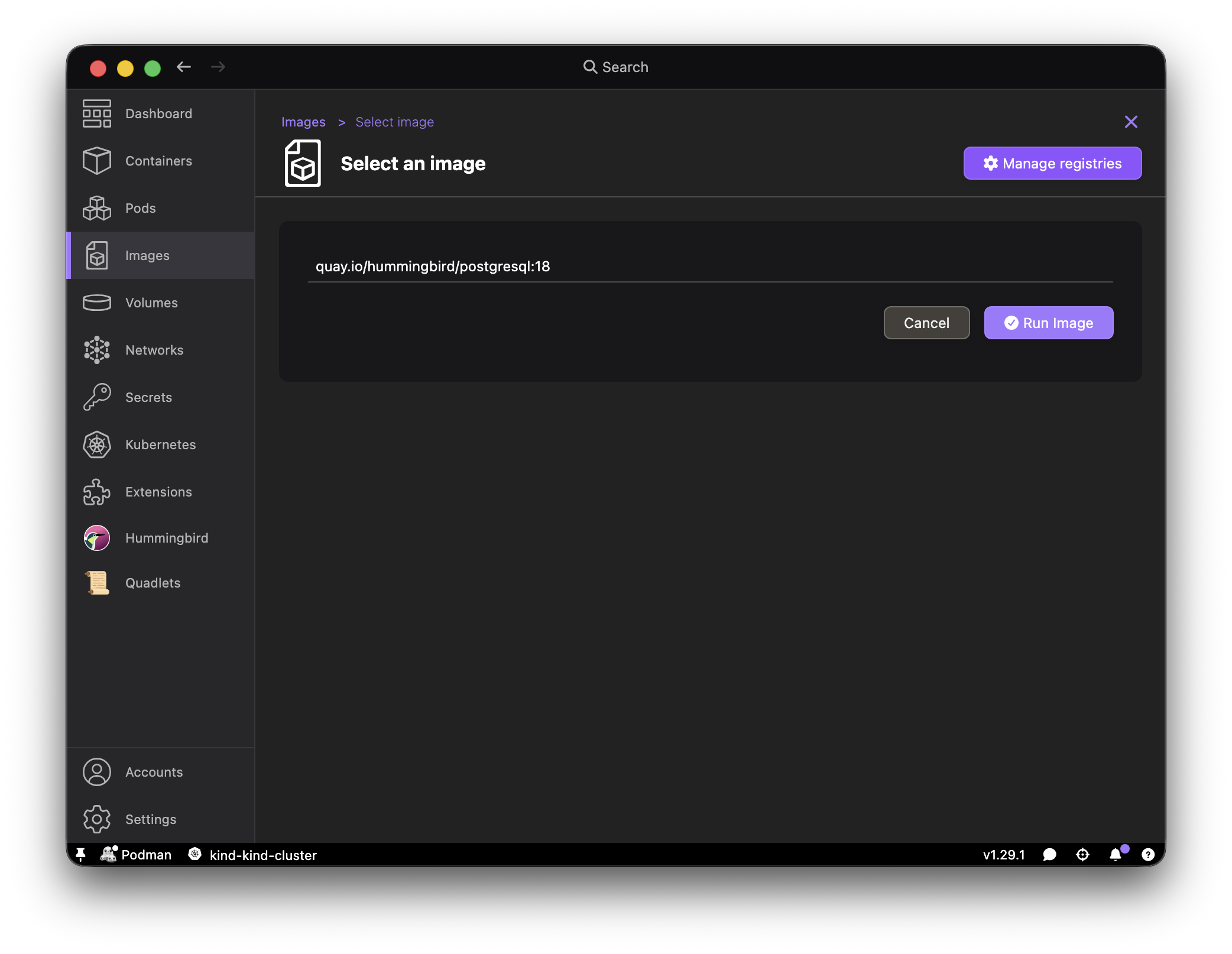This screenshot has height=954, width=1232.
Task: Select the Images sidebar icon
Action: pos(97,255)
